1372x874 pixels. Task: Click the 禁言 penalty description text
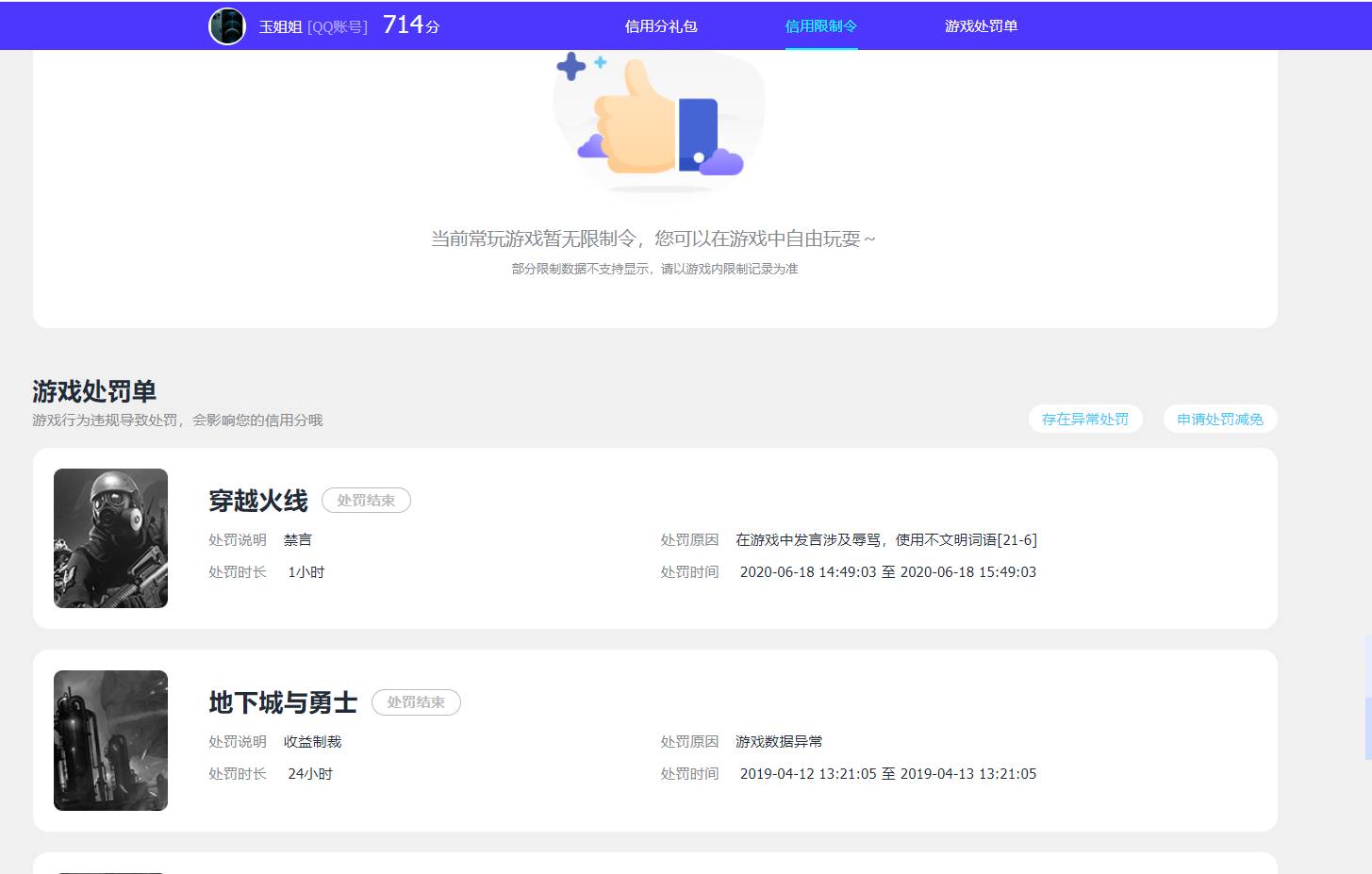(298, 539)
